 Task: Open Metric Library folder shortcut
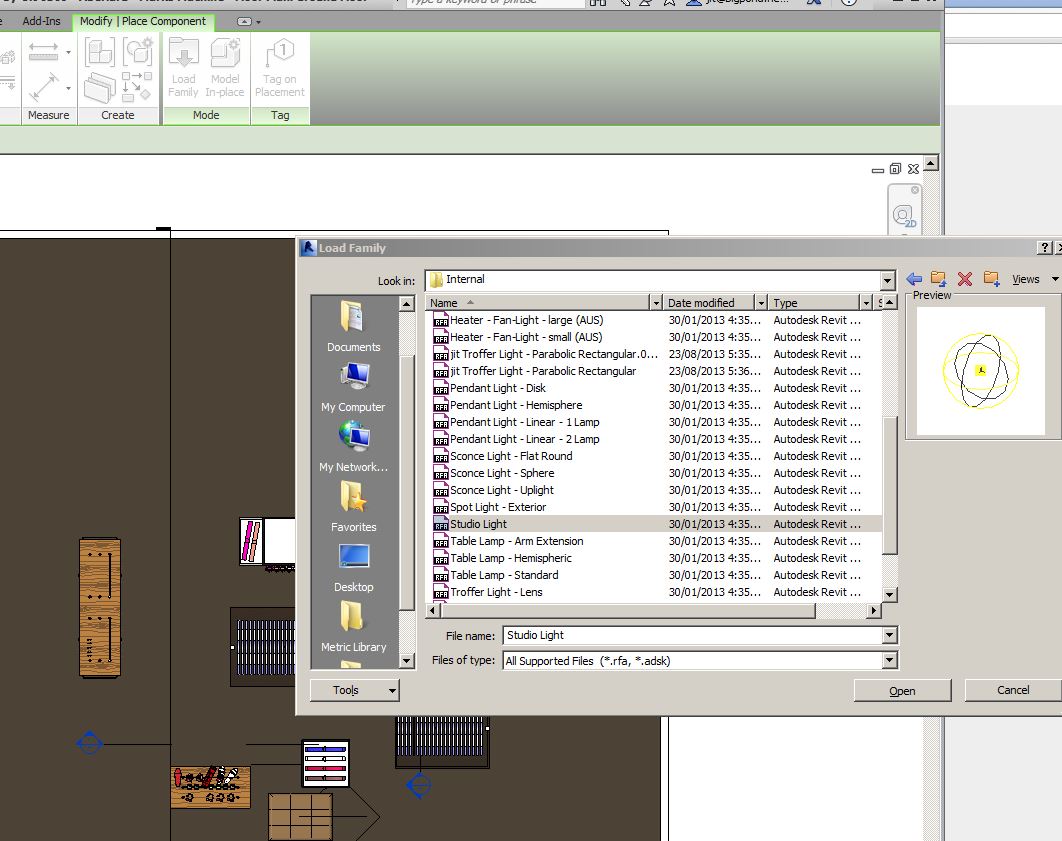tap(354, 627)
